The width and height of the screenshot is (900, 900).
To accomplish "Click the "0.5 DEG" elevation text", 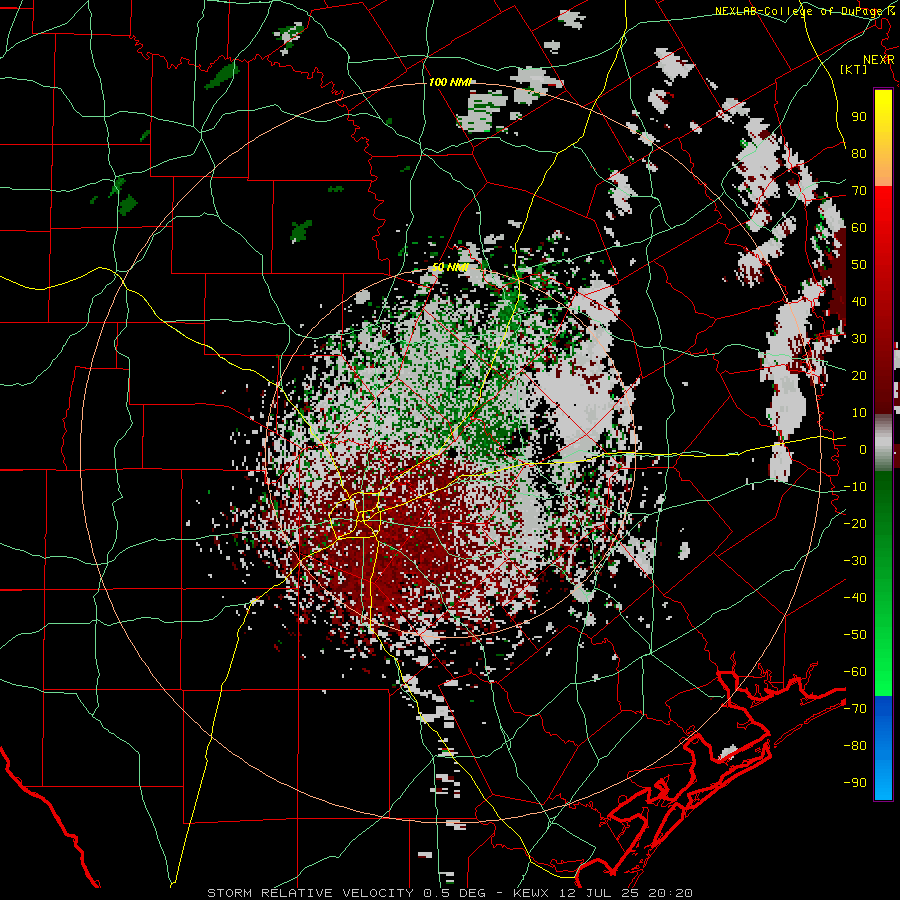I will pos(455,893).
